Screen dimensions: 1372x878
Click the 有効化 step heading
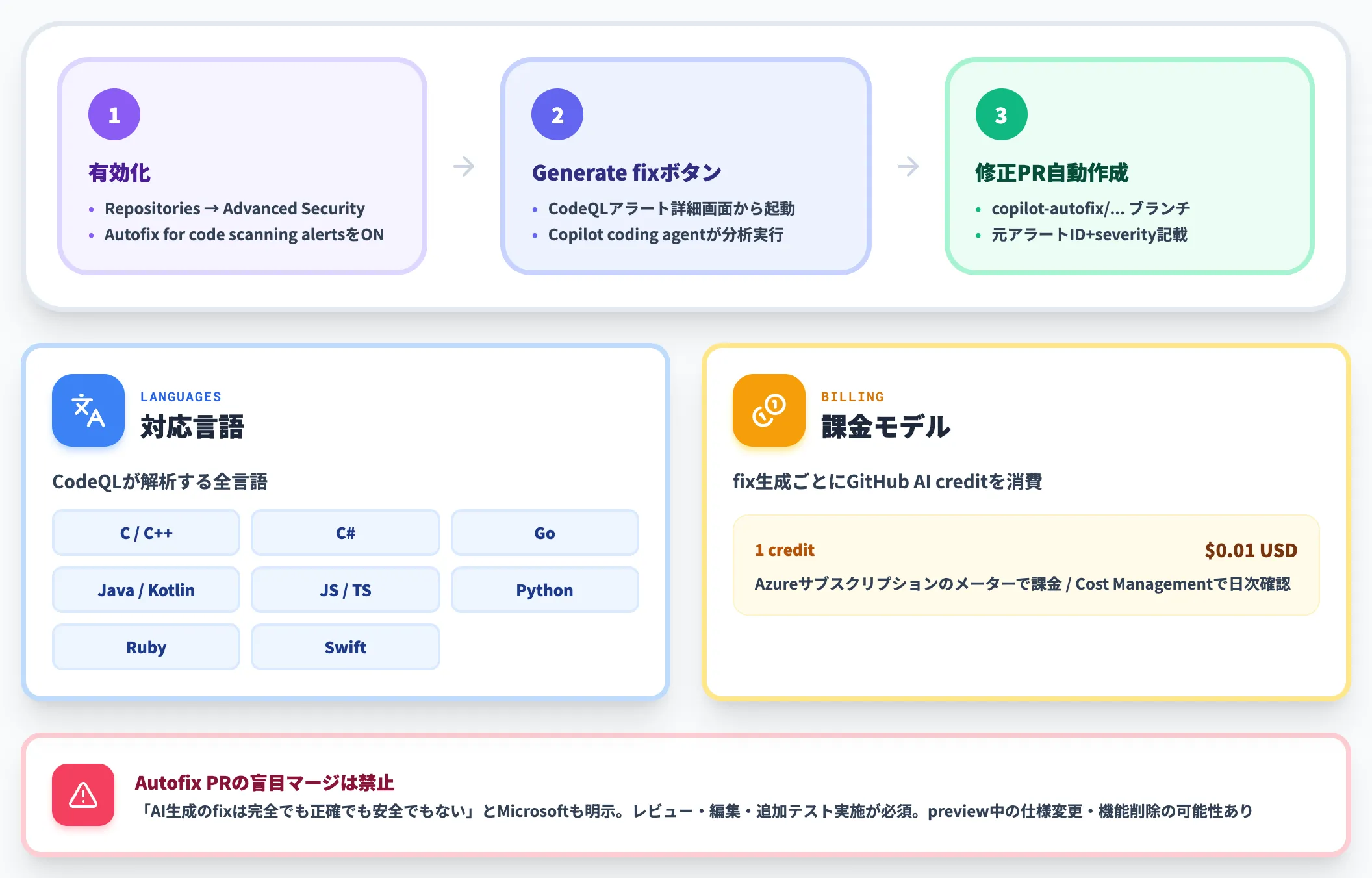tap(120, 173)
